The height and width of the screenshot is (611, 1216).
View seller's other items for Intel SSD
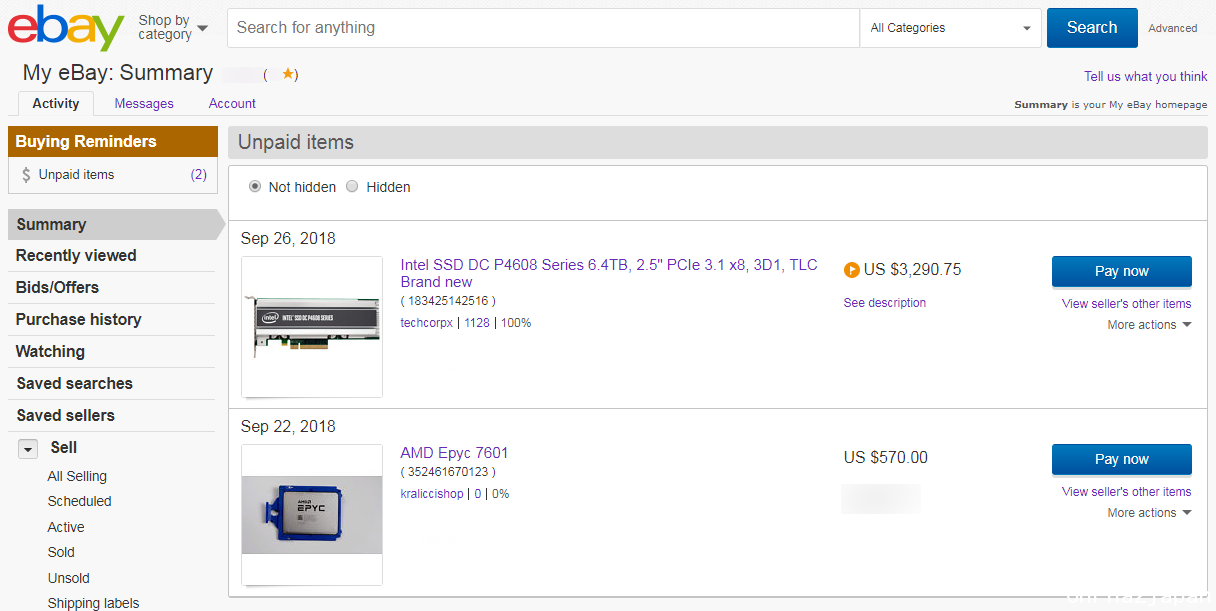coord(1126,304)
